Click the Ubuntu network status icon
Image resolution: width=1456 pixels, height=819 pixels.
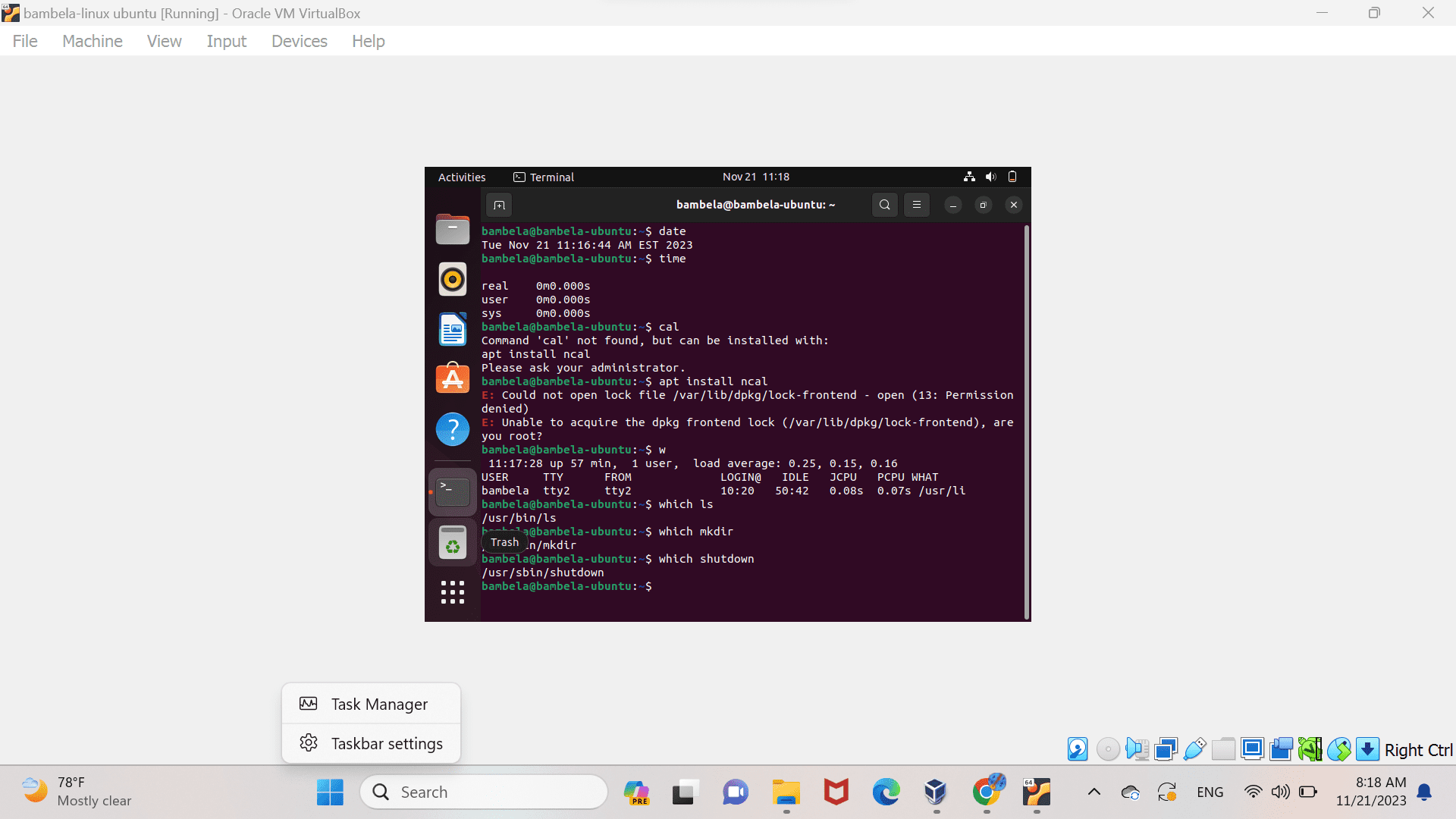coord(969,177)
